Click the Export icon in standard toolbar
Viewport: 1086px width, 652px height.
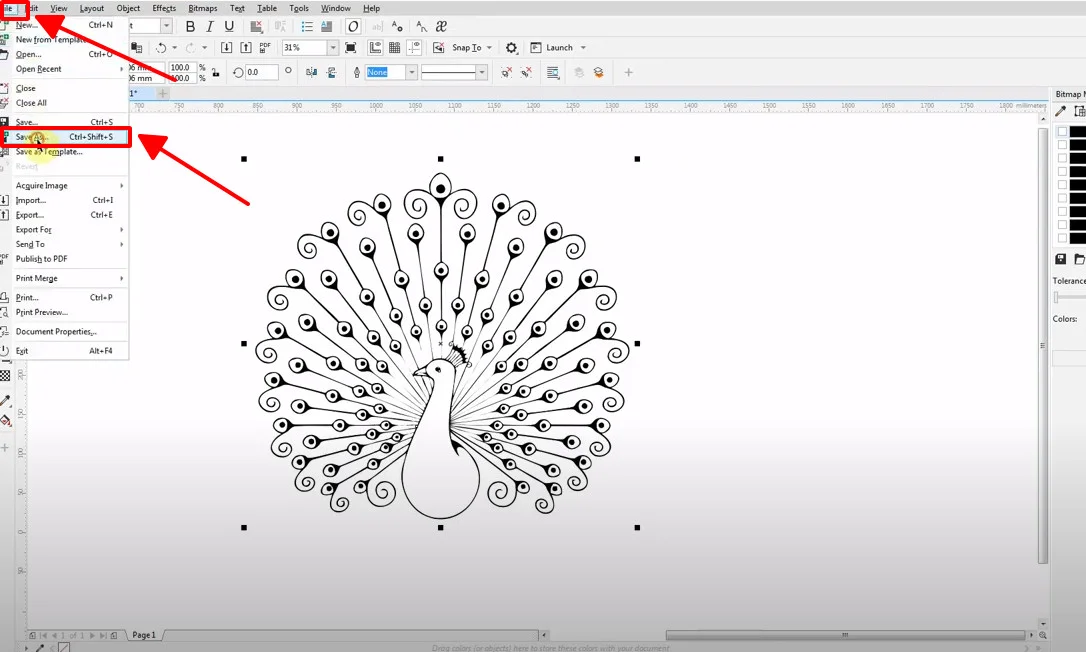(246, 48)
